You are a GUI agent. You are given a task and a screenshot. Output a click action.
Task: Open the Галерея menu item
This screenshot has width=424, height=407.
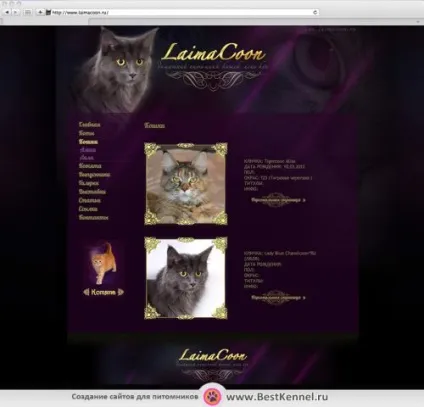[89, 183]
